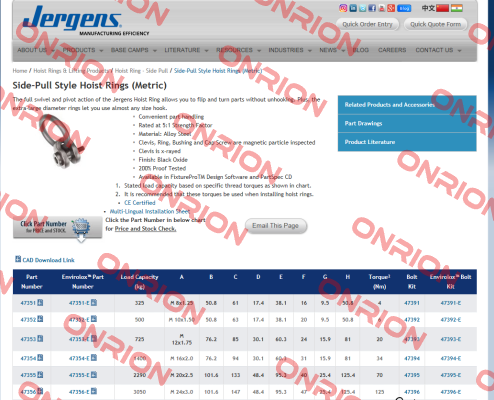This screenshot has height=400, width=494.
Task: Open the Google Plus social icon
Action: pyautogui.click(x=391, y=8)
